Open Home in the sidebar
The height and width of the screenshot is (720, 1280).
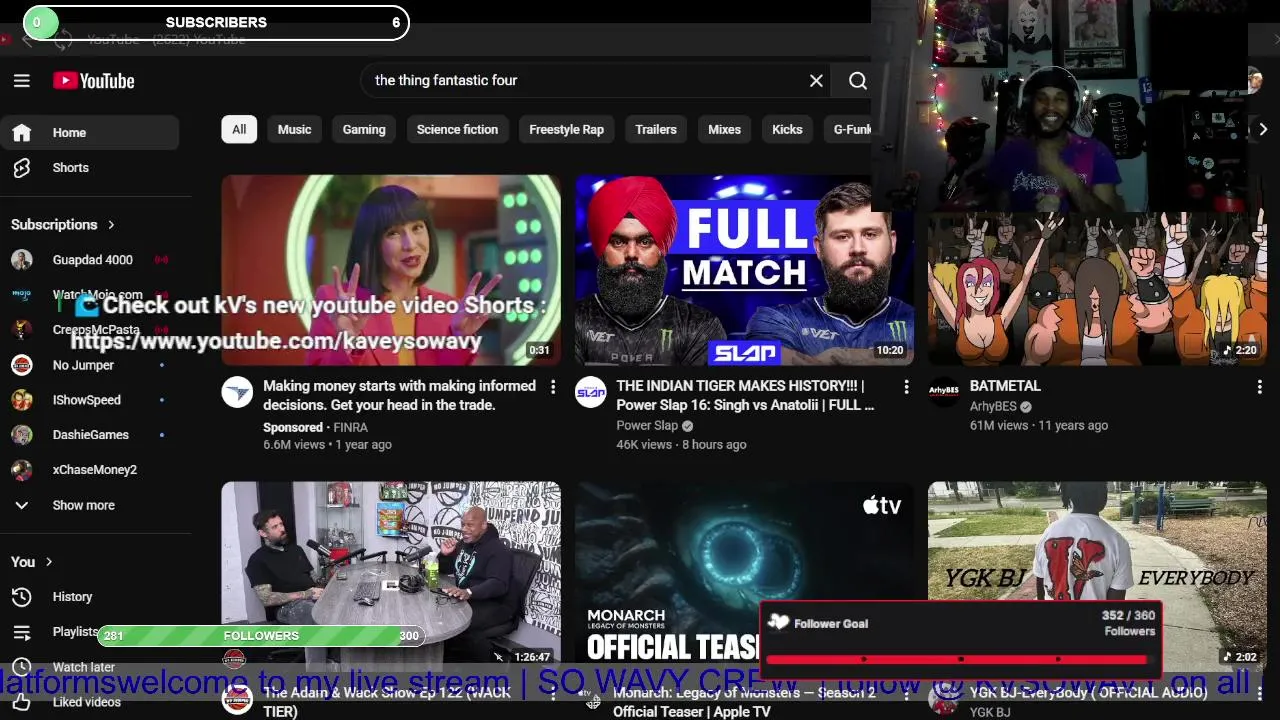(x=90, y=133)
